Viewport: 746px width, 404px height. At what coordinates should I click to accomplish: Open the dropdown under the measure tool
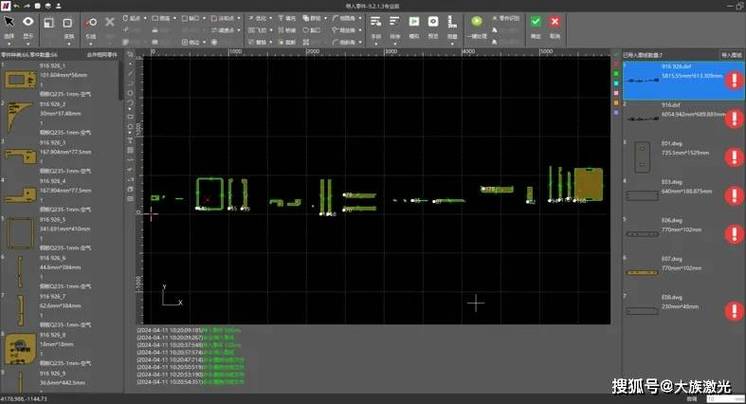tap(452, 44)
